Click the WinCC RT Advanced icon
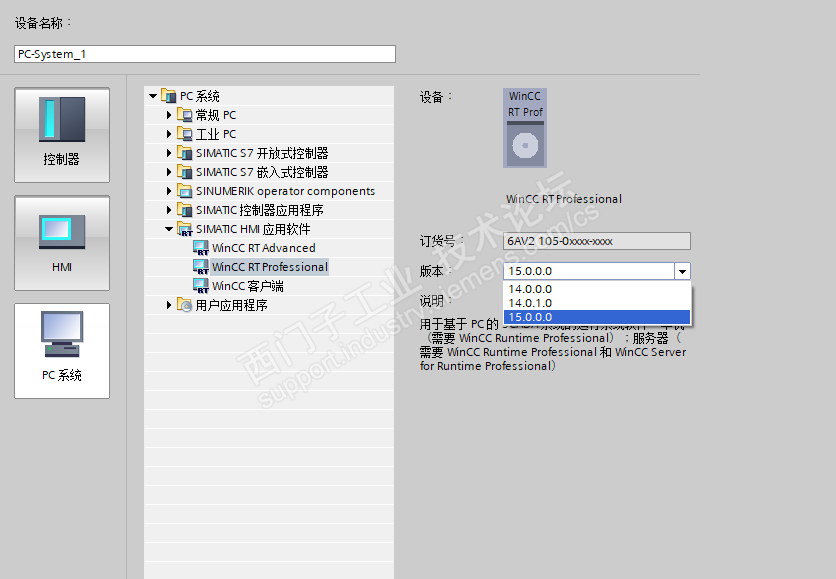This screenshot has height=579, width=836. (200, 248)
